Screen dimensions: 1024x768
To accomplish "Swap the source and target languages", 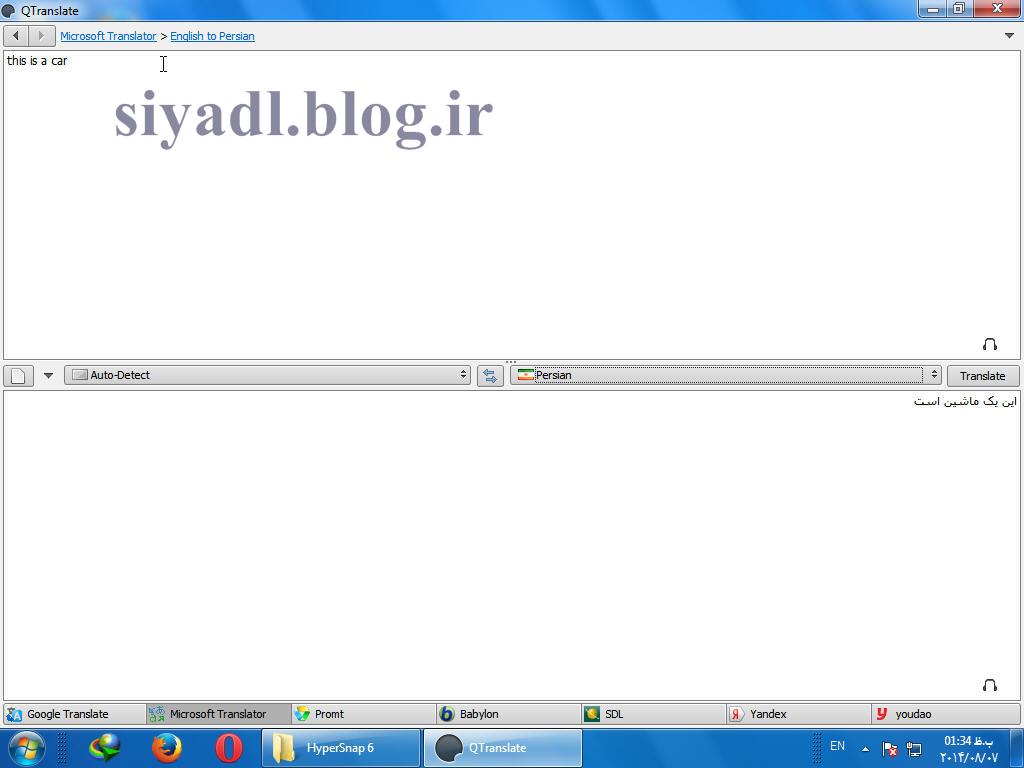I will (x=490, y=376).
